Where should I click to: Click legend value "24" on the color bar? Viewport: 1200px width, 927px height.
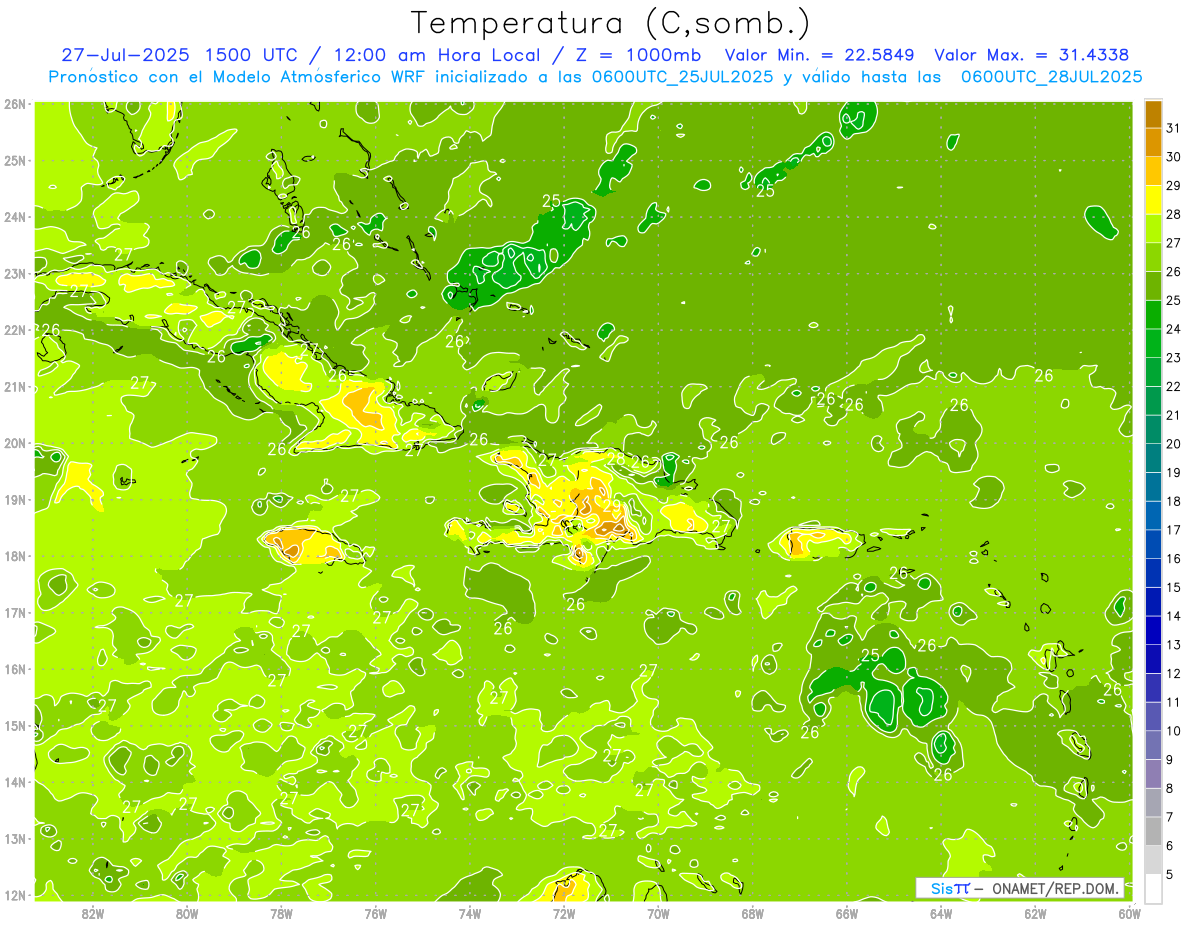tap(1174, 329)
